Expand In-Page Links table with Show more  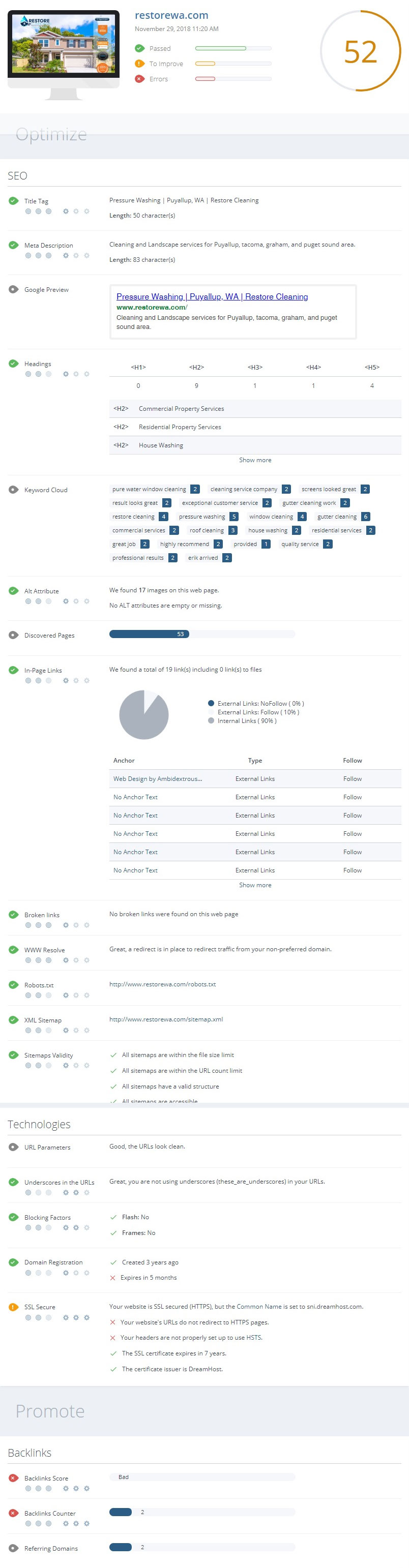255,885
